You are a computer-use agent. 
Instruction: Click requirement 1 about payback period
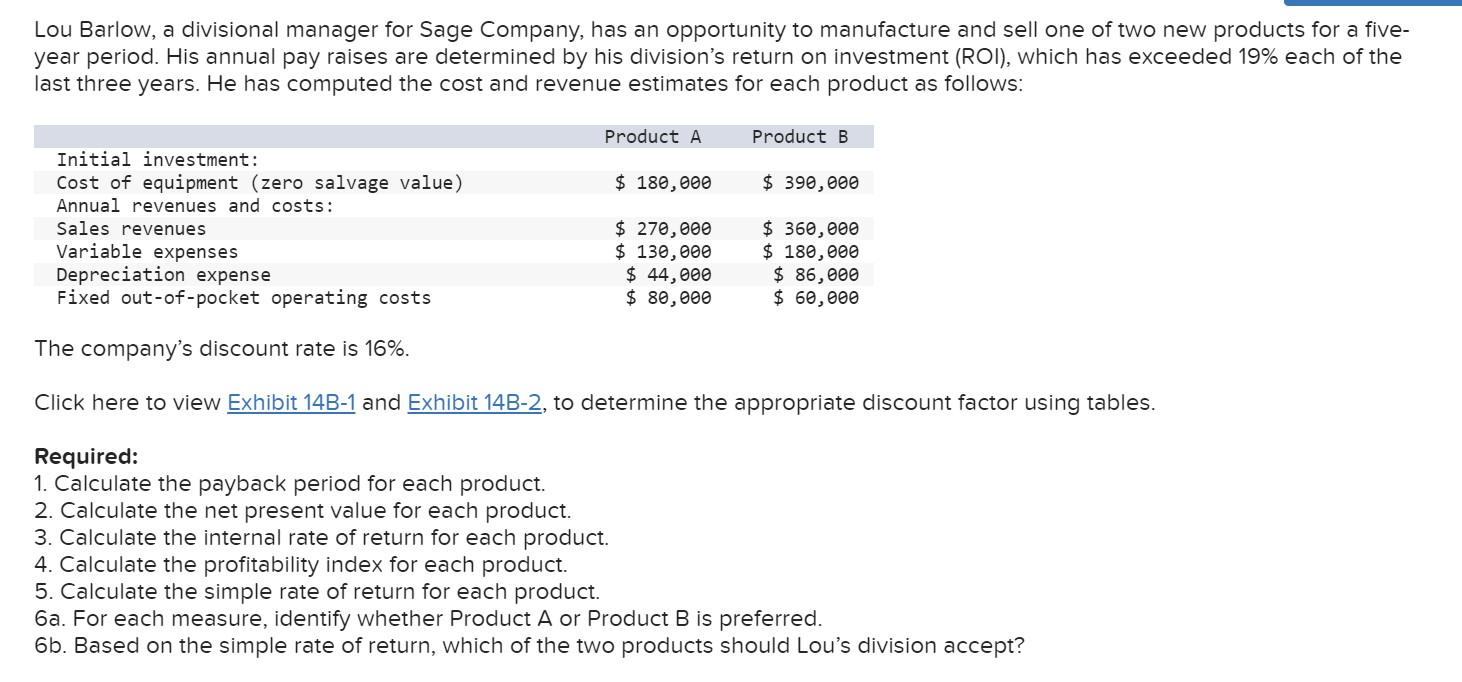click(290, 484)
